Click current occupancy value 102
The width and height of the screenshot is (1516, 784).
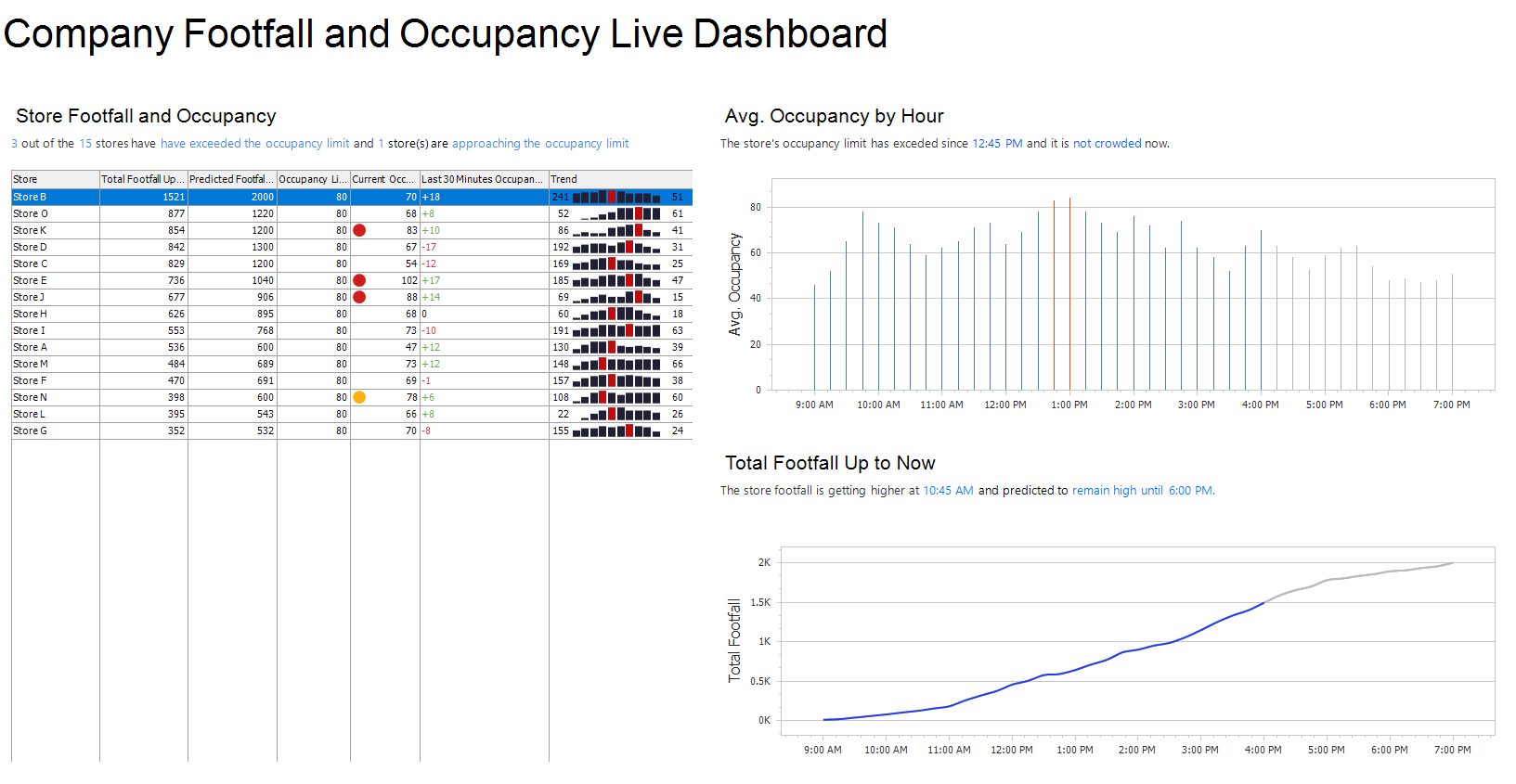coord(409,280)
